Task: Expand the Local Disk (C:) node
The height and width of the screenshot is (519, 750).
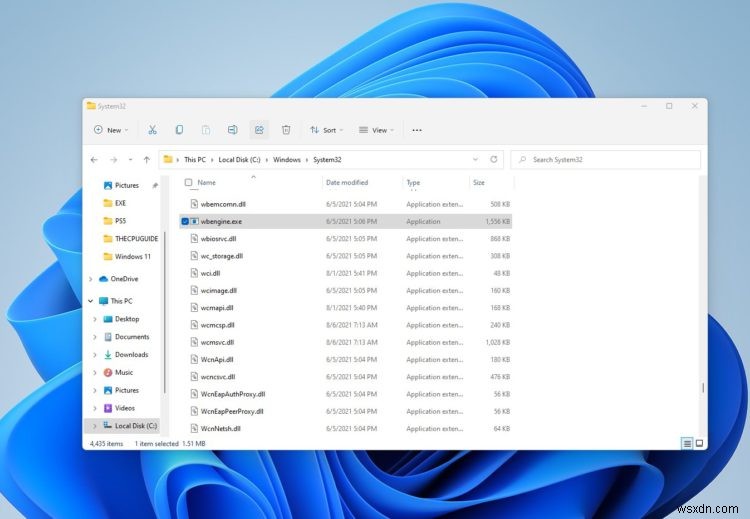Action: point(95,426)
